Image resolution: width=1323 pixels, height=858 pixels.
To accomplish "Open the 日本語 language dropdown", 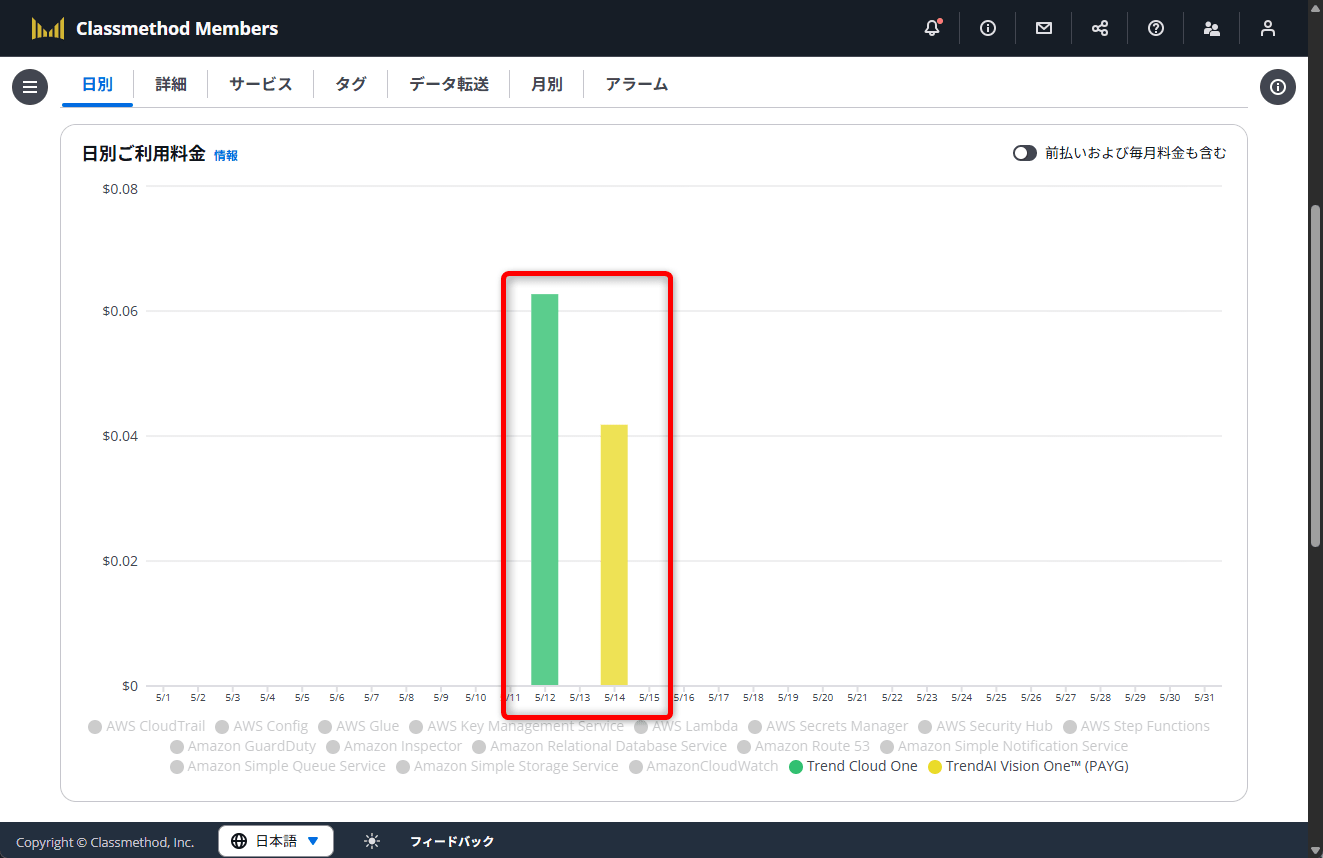I will [x=276, y=841].
